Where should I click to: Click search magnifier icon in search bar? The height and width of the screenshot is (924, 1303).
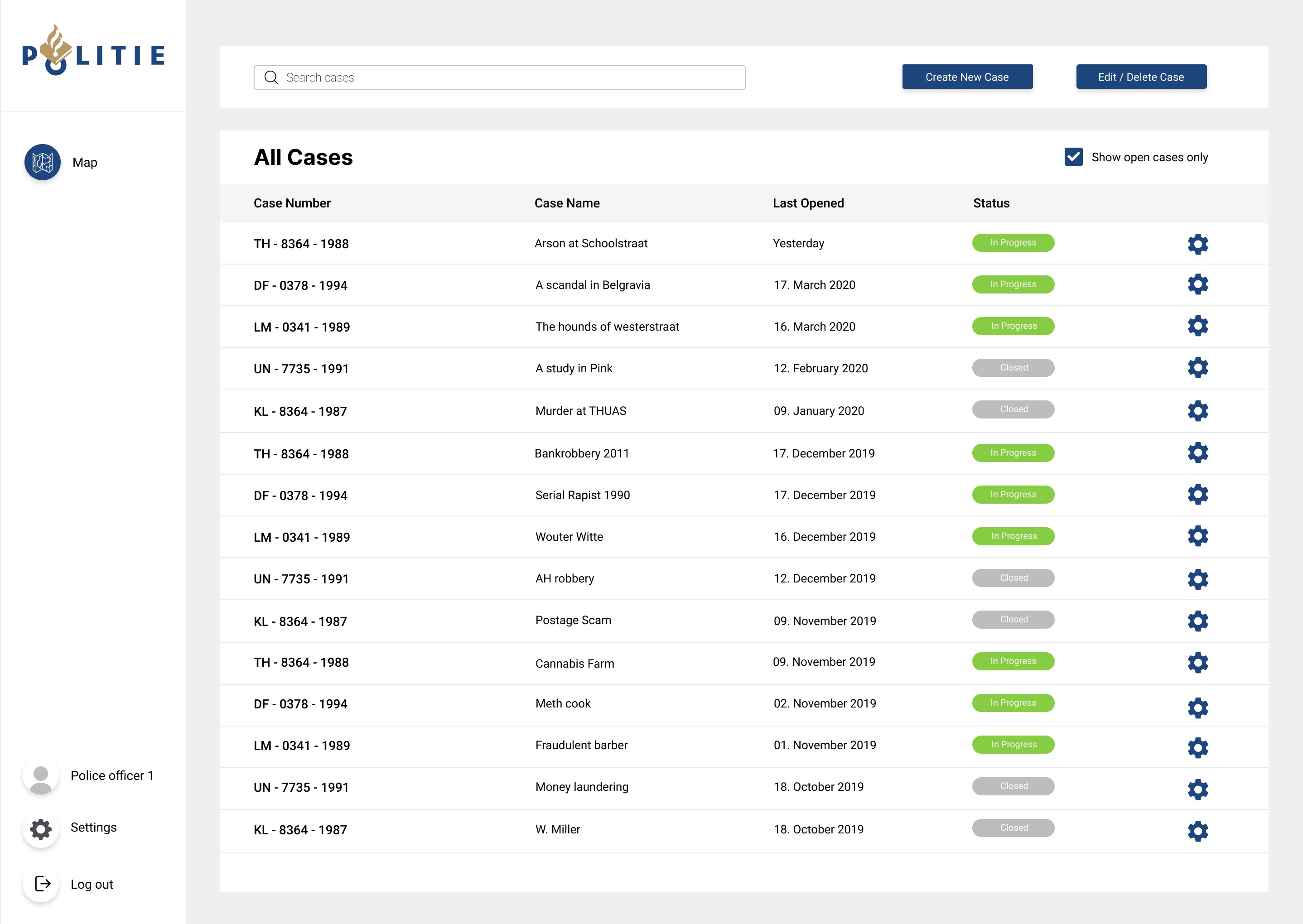coord(271,78)
